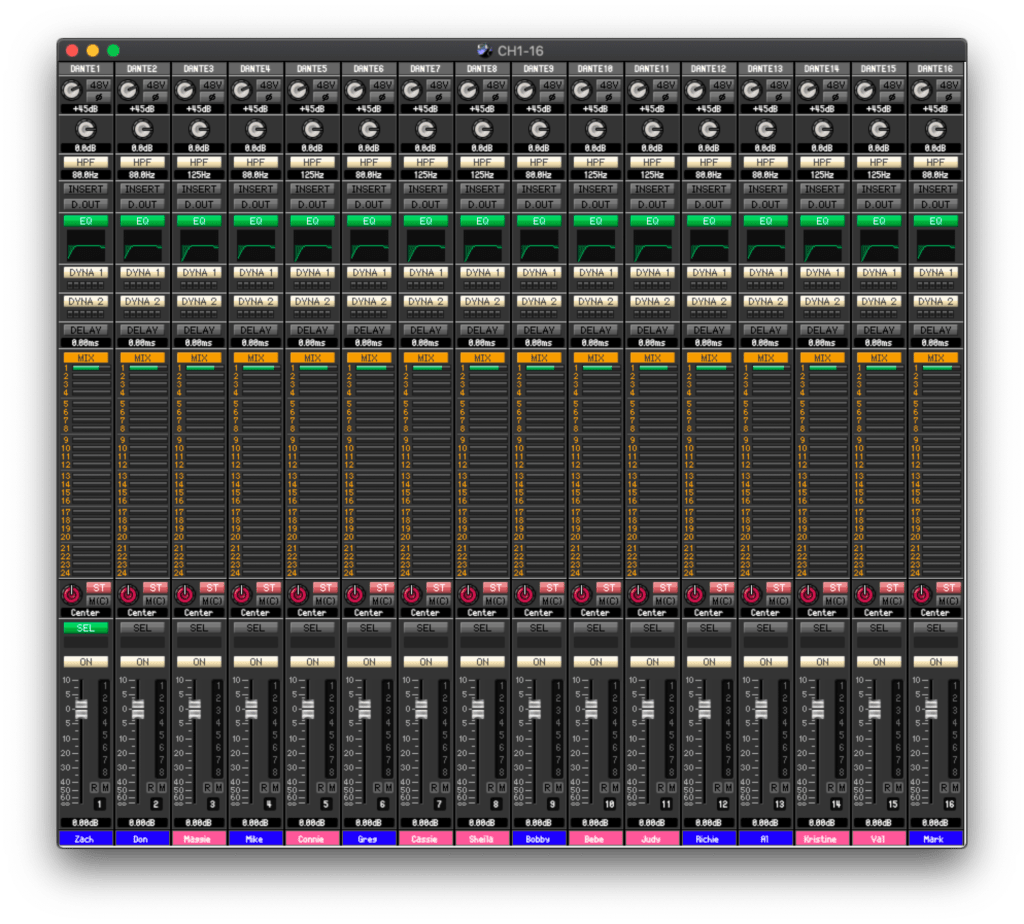The image size is (1024, 924).
Task: Open the EQ curve graph on DANTE9
Action: coord(539,246)
